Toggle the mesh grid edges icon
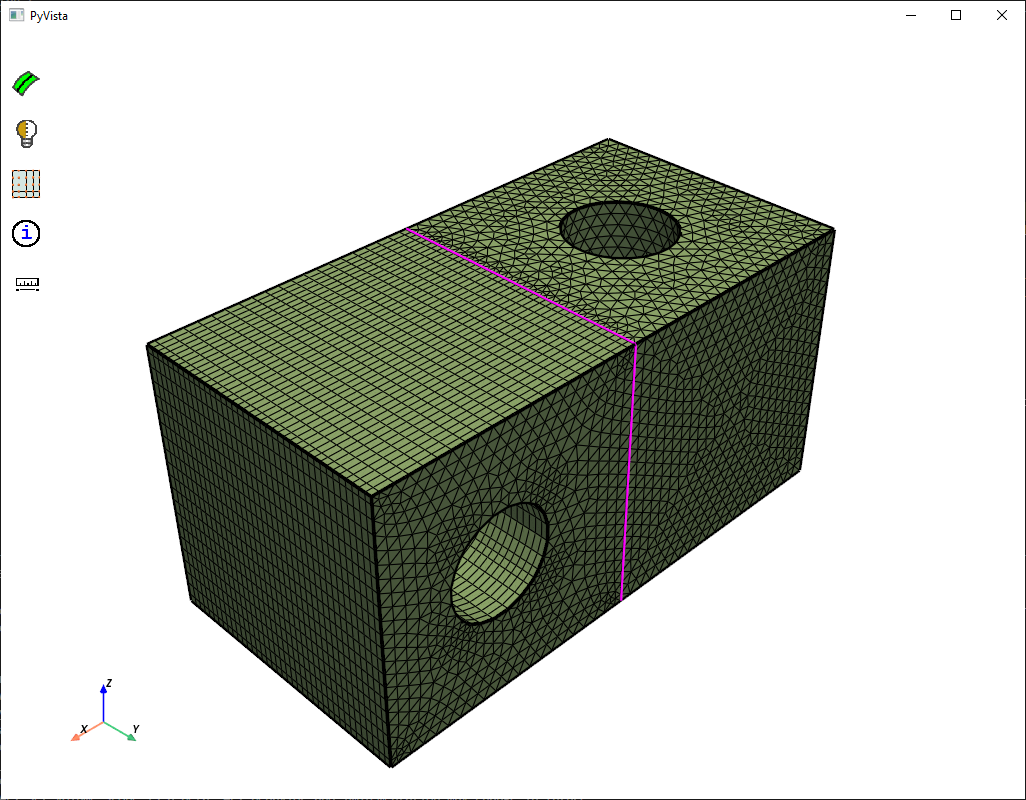 tap(26, 184)
